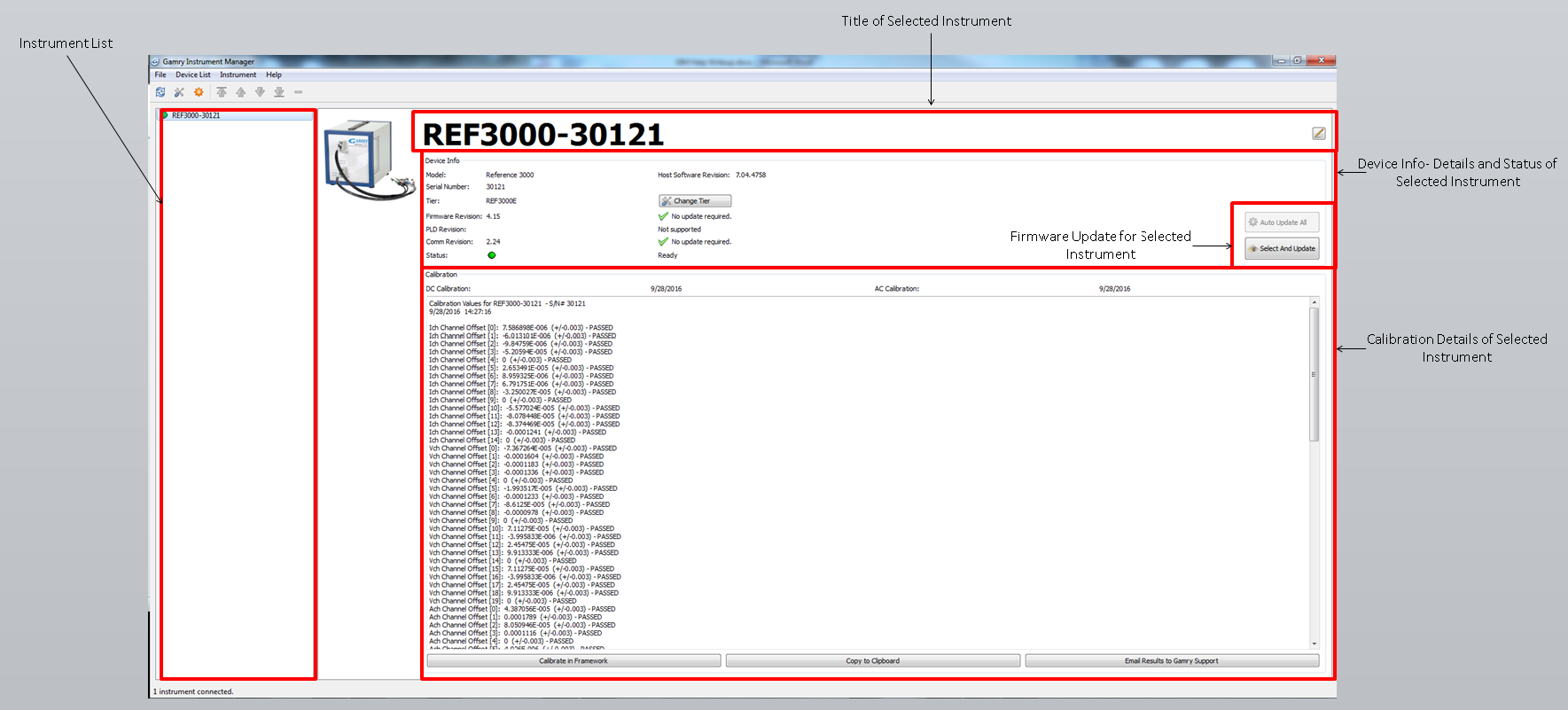Click the AC Calibration date 9/28/2016
Image resolution: width=1568 pixels, height=710 pixels.
(1115, 289)
